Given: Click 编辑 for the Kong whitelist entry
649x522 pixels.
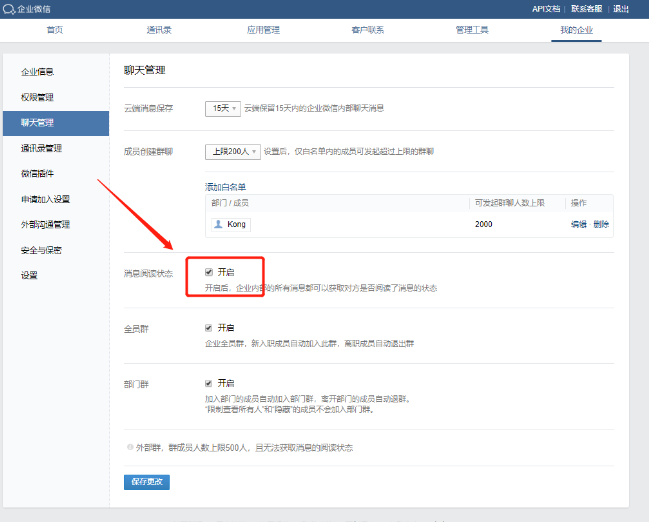Looking at the screenshot, I should coord(578,224).
